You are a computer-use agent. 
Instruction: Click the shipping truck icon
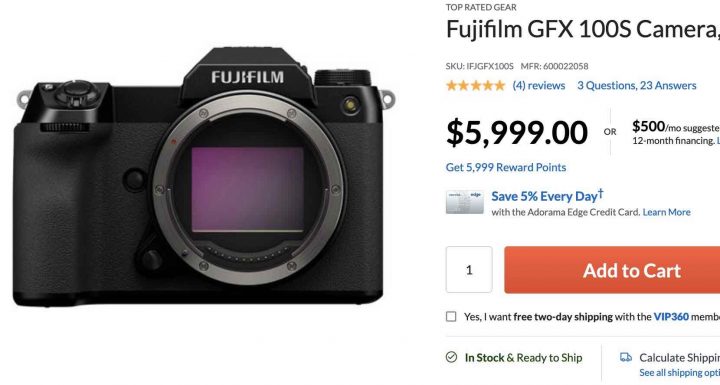point(626,357)
